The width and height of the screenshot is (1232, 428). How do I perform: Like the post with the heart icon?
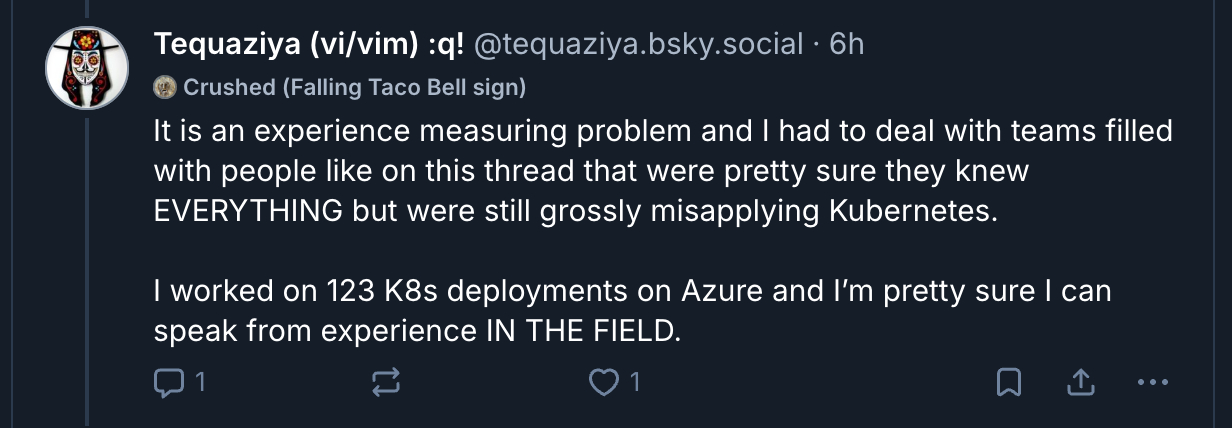point(602,381)
